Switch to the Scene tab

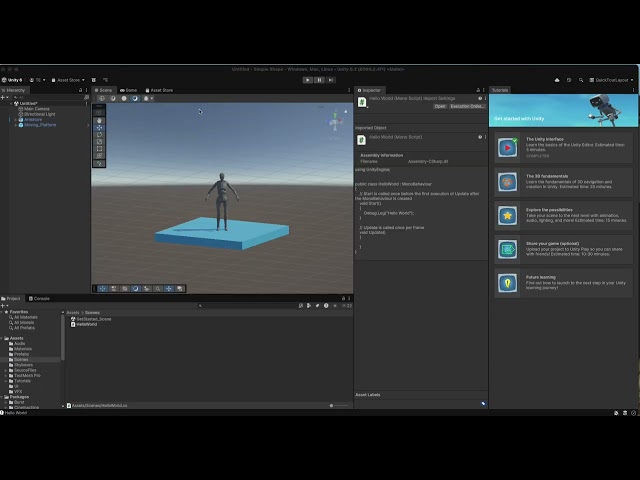(103, 90)
